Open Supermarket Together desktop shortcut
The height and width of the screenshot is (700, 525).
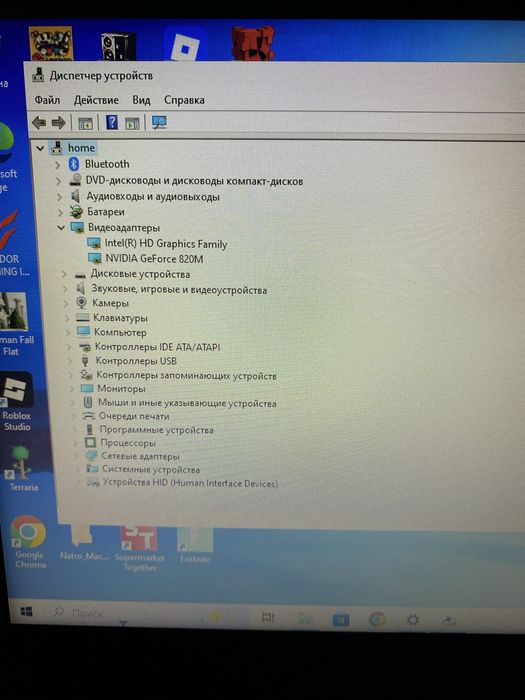140,549
